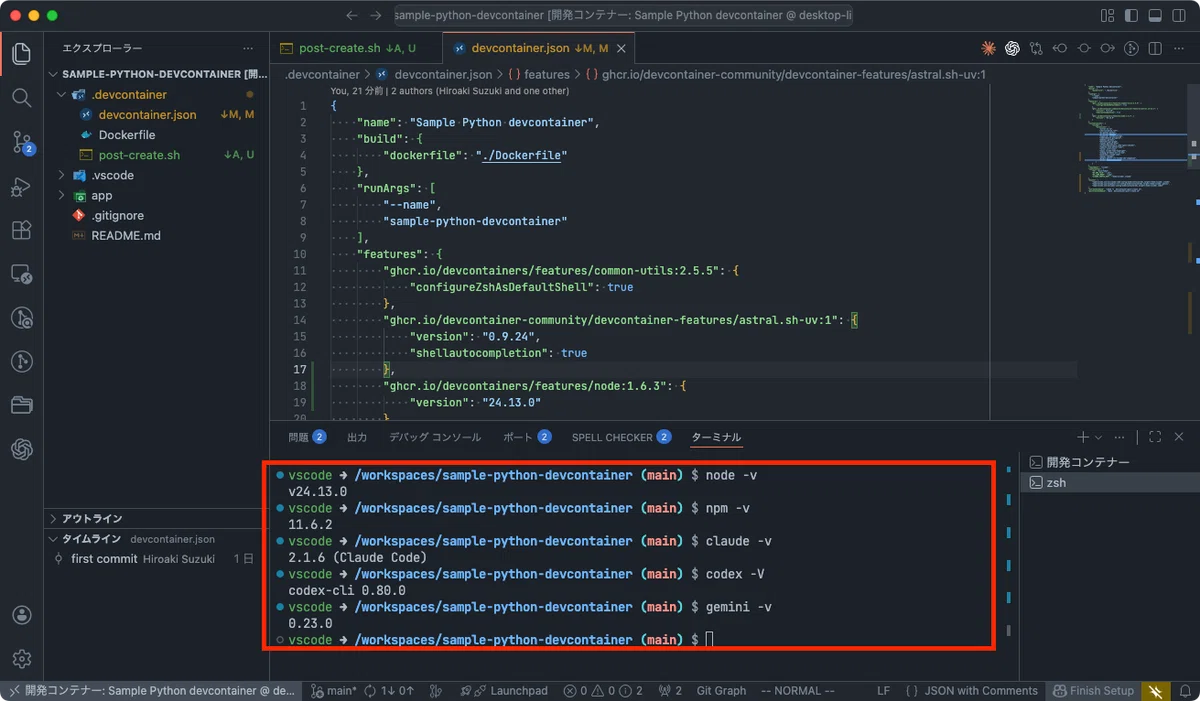1200x701 pixels.
Task: Open the Remote Explorer view
Action: click(21, 274)
